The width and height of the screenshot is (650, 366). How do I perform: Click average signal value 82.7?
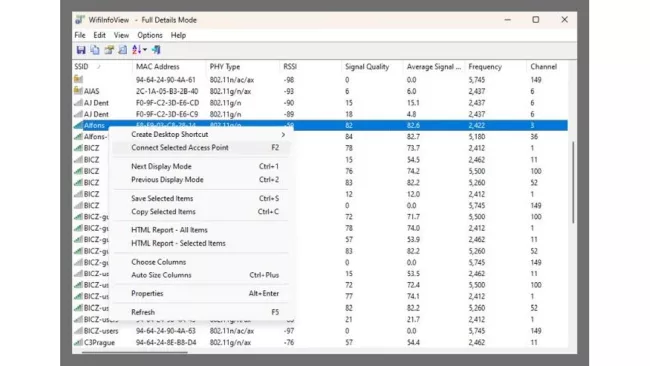coord(413,137)
